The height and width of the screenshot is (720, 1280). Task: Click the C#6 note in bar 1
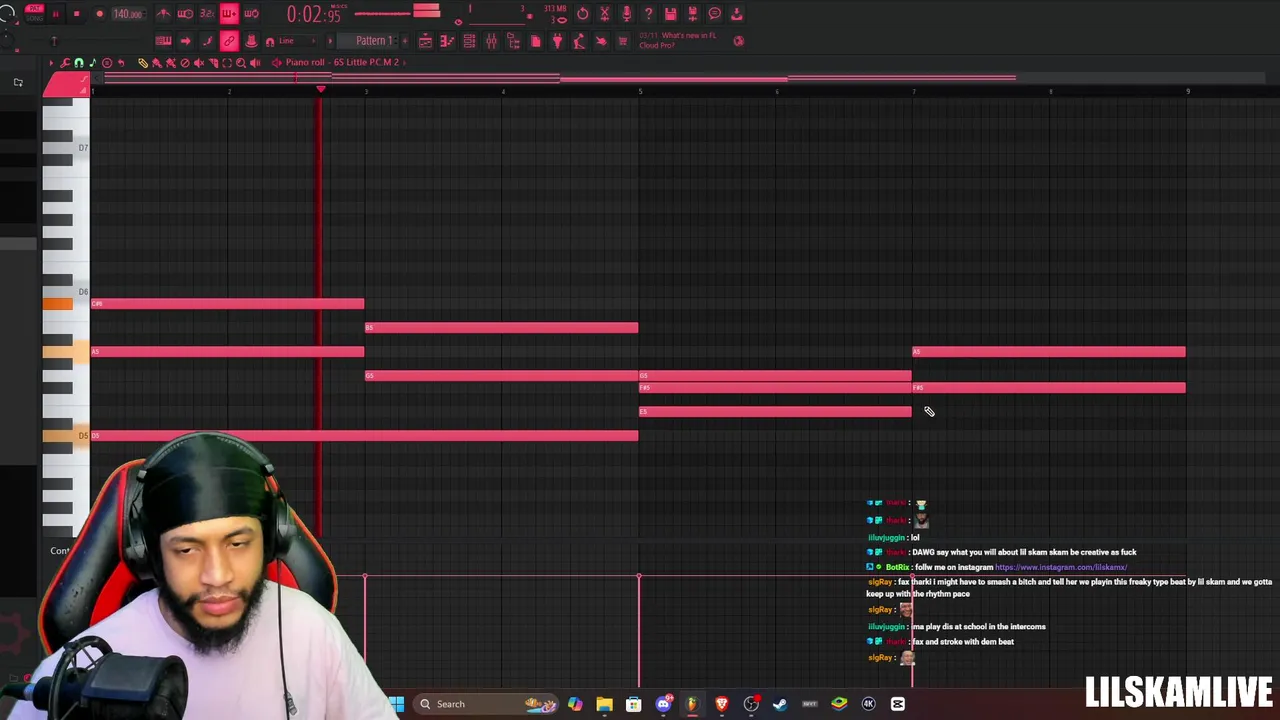pos(228,303)
